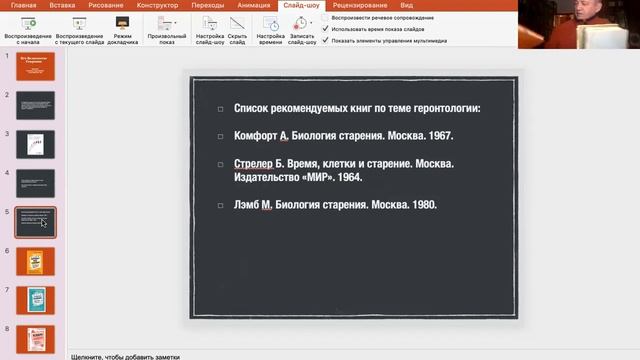Viewport: 640px width, 360px height.
Task: Select slide 2 thumbnail
Action: [x=36, y=105]
